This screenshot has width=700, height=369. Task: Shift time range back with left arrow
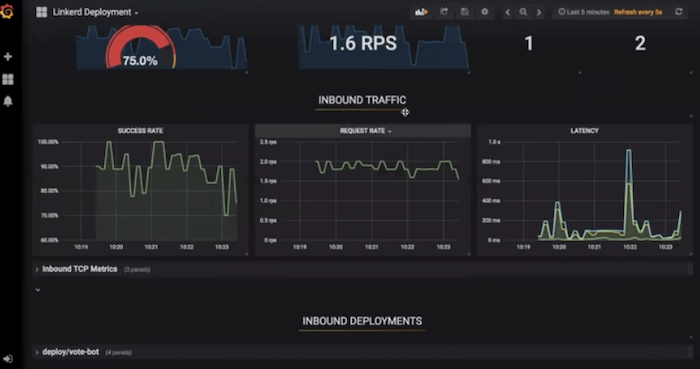point(507,12)
